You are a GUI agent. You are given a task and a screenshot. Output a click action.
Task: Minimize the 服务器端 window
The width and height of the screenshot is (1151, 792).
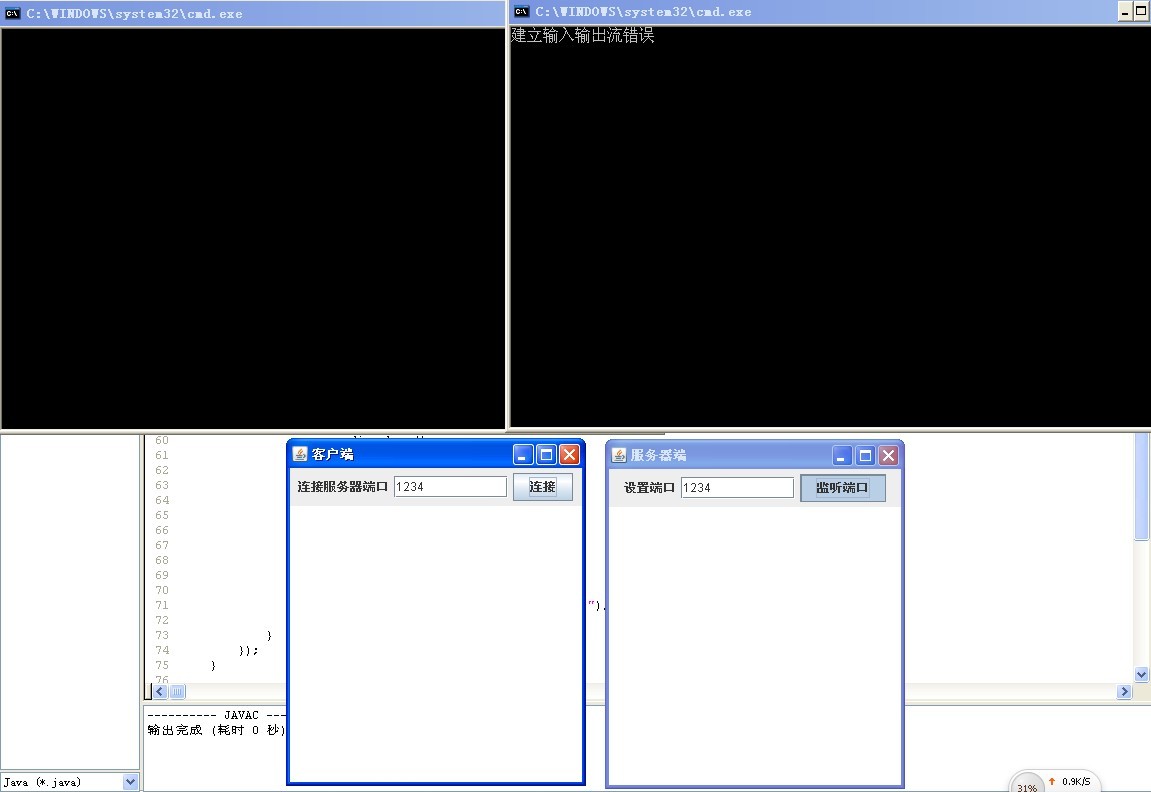pos(842,456)
